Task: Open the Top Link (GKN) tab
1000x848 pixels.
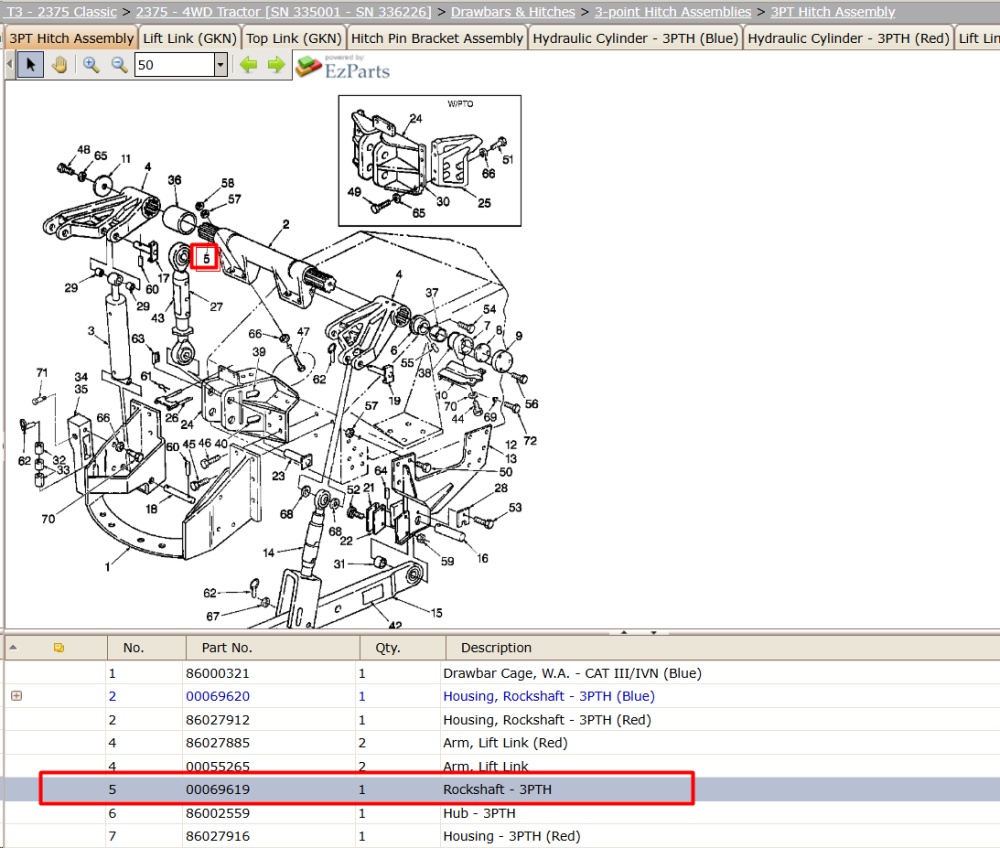Action: point(294,38)
